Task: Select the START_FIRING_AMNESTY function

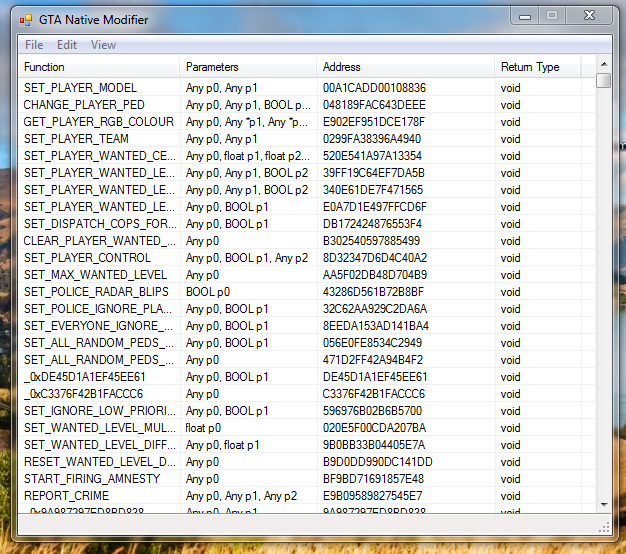Action: tap(92, 479)
